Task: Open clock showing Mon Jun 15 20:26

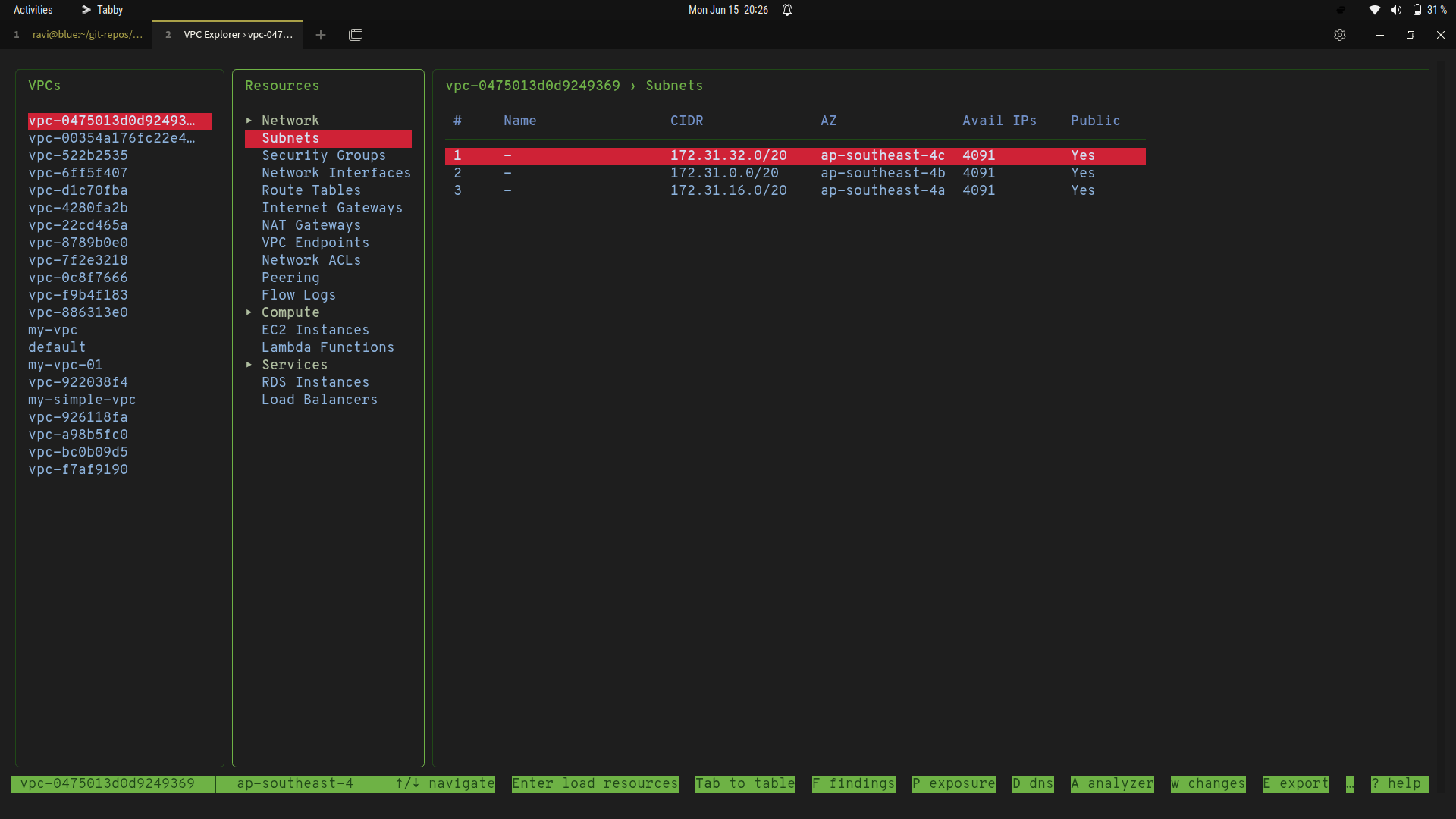Action: (728, 10)
